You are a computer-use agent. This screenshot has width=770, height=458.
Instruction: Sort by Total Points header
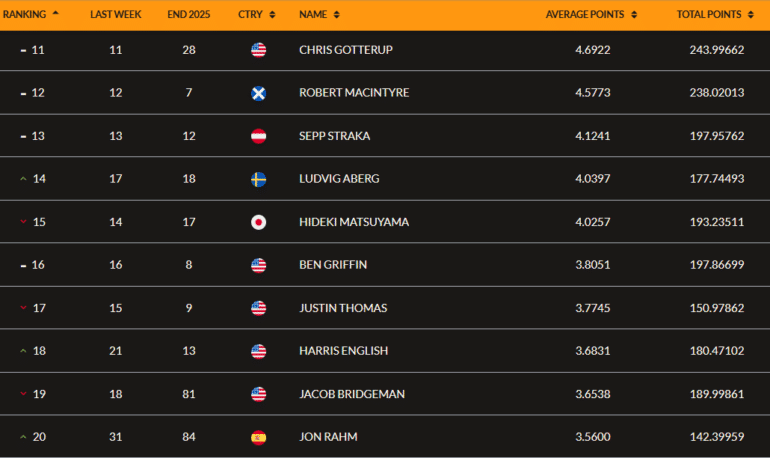(714, 15)
